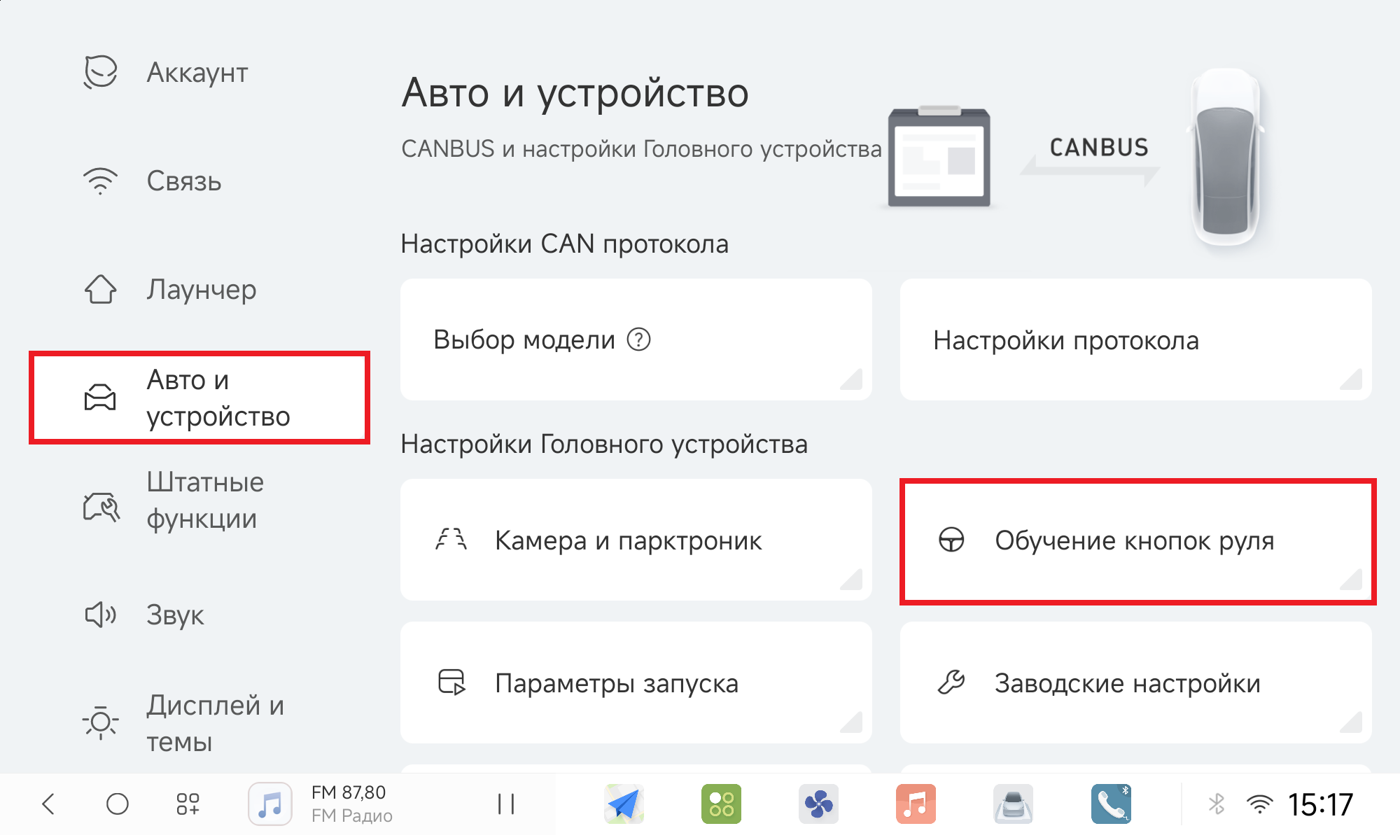Tap the Лаунчер home icon
Image resolution: width=1400 pixels, height=840 pixels.
coord(101,289)
